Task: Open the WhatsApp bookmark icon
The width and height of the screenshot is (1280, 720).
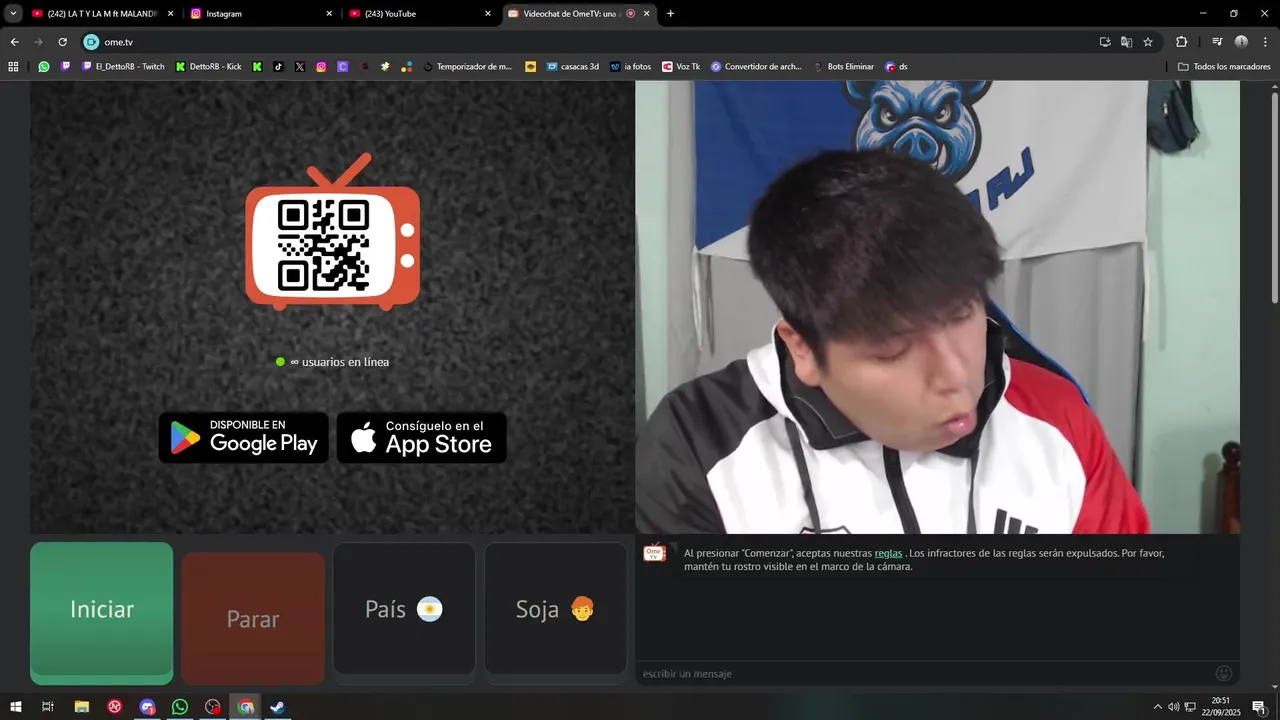Action: coord(44,67)
